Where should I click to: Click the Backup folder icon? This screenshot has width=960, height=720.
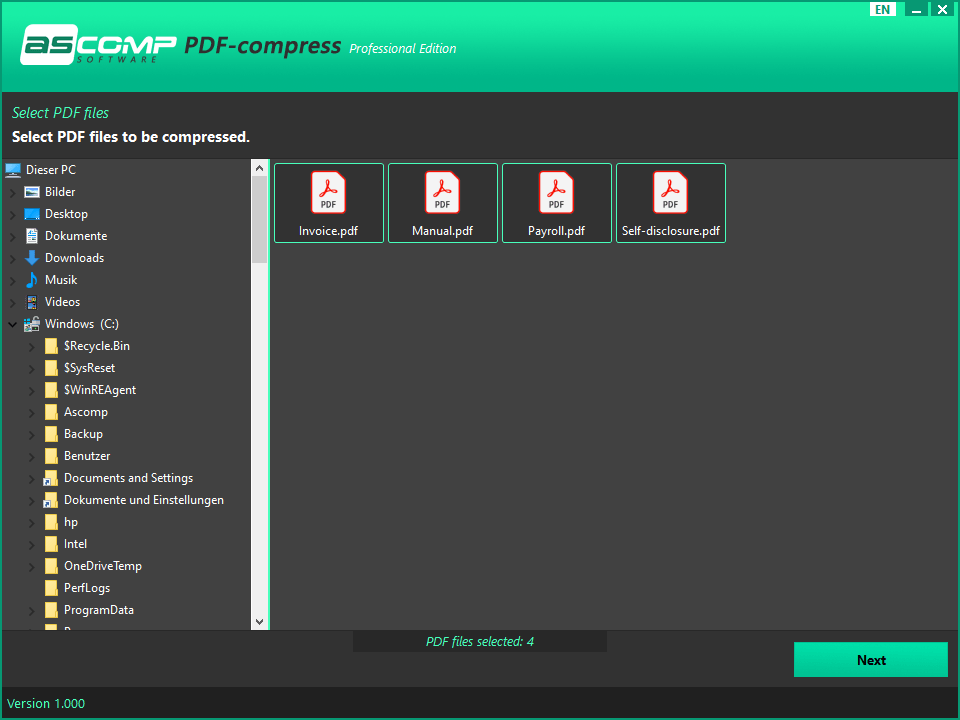[x=51, y=434]
